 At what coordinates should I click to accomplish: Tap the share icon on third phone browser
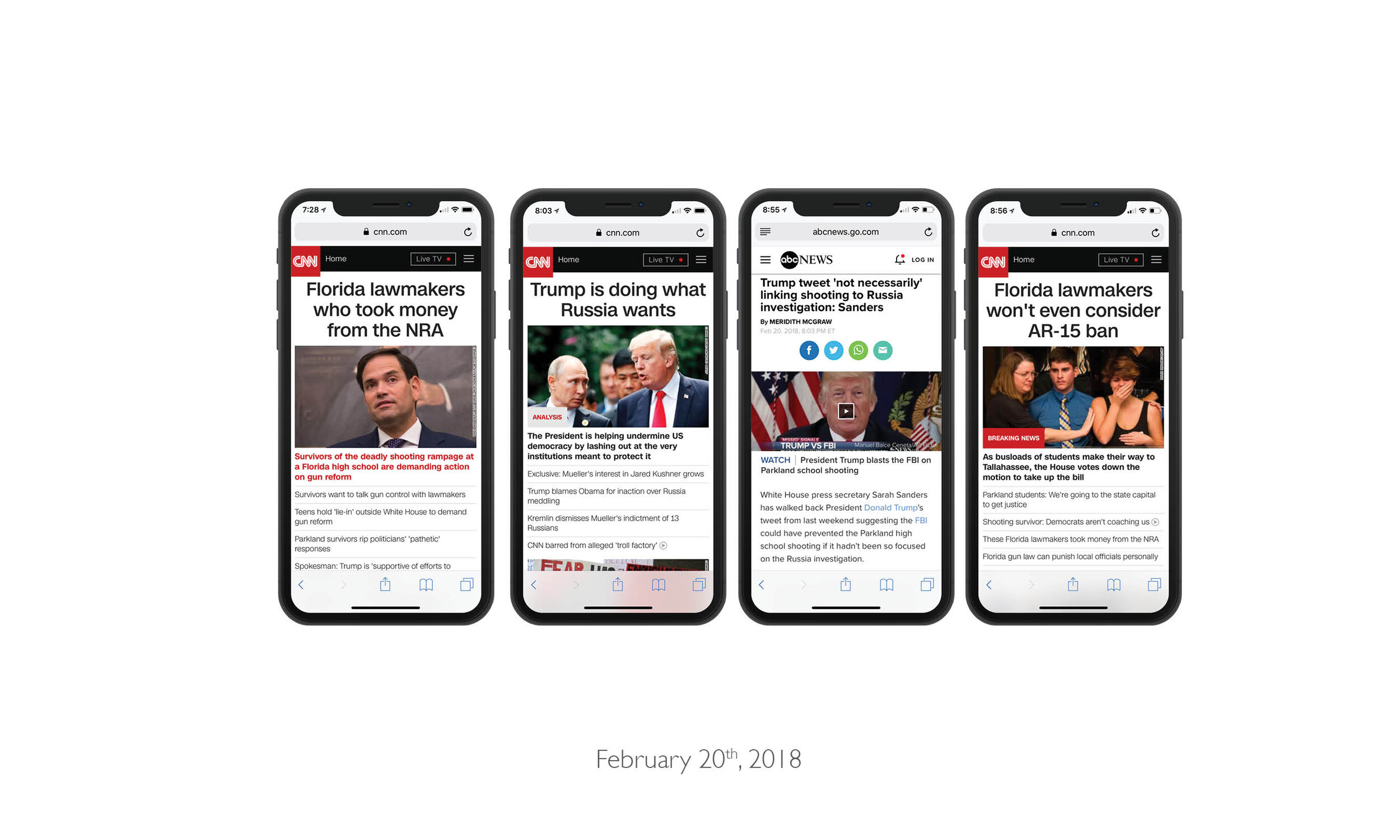pyautogui.click(x=843, y=584)
